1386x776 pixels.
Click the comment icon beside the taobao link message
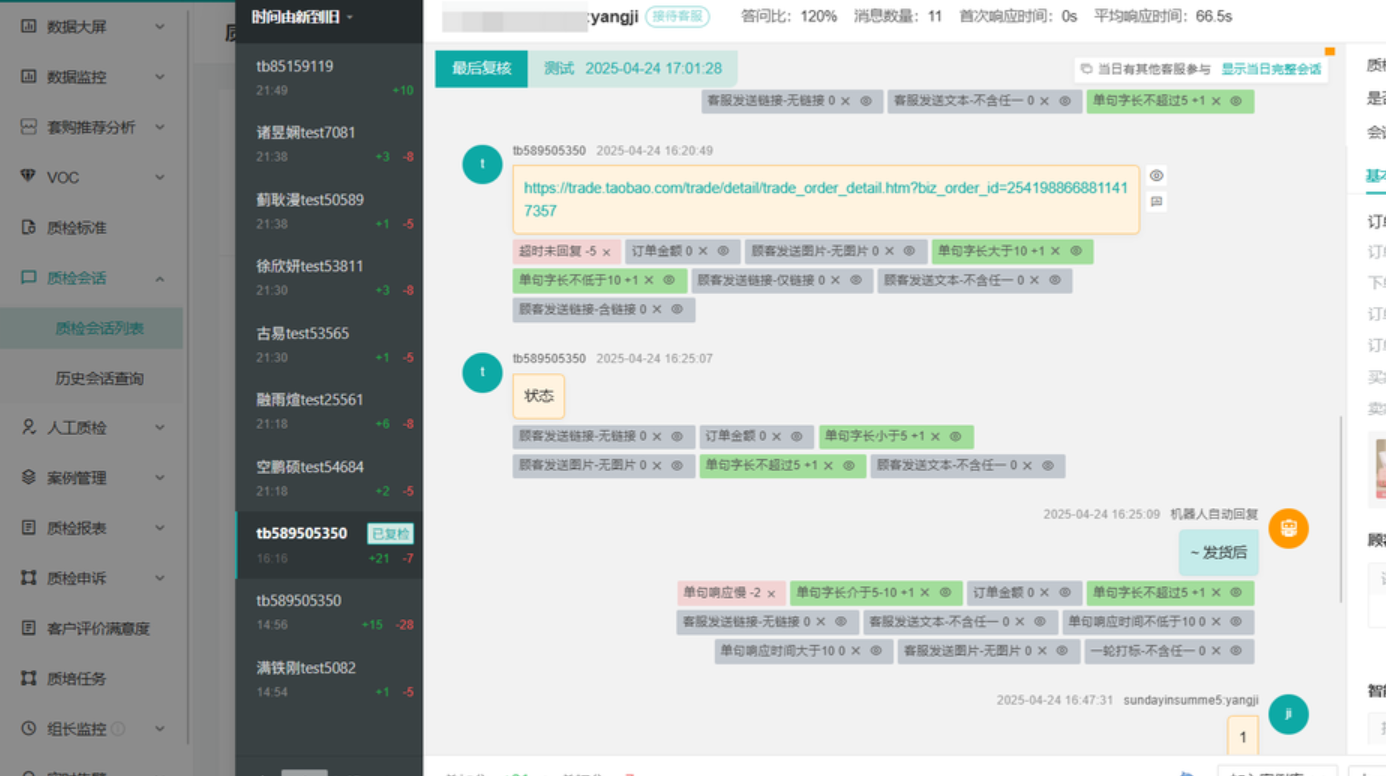tap(1156, 202)
